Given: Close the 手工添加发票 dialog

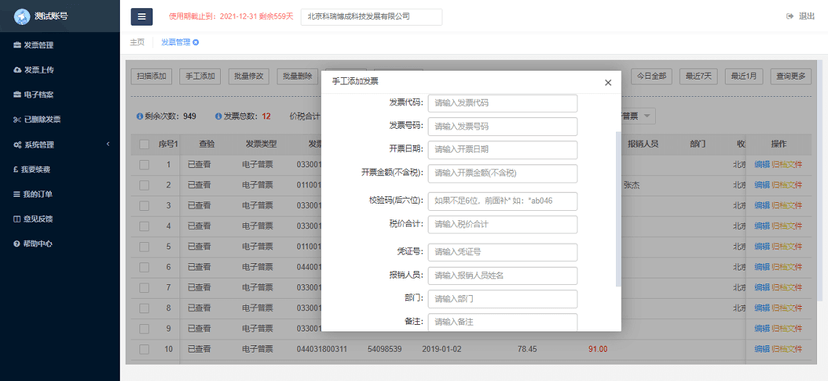Looking at the screenshot, I should (x=608, y=82).
